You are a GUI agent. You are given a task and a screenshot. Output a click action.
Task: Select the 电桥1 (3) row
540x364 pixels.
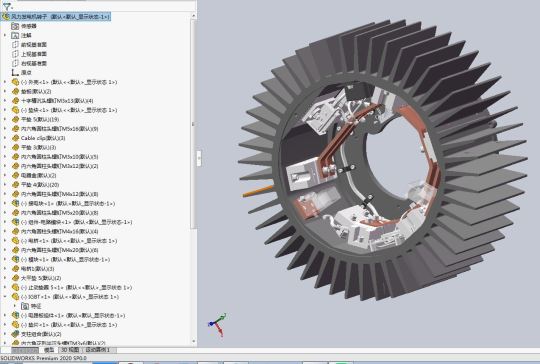point(38,268)
